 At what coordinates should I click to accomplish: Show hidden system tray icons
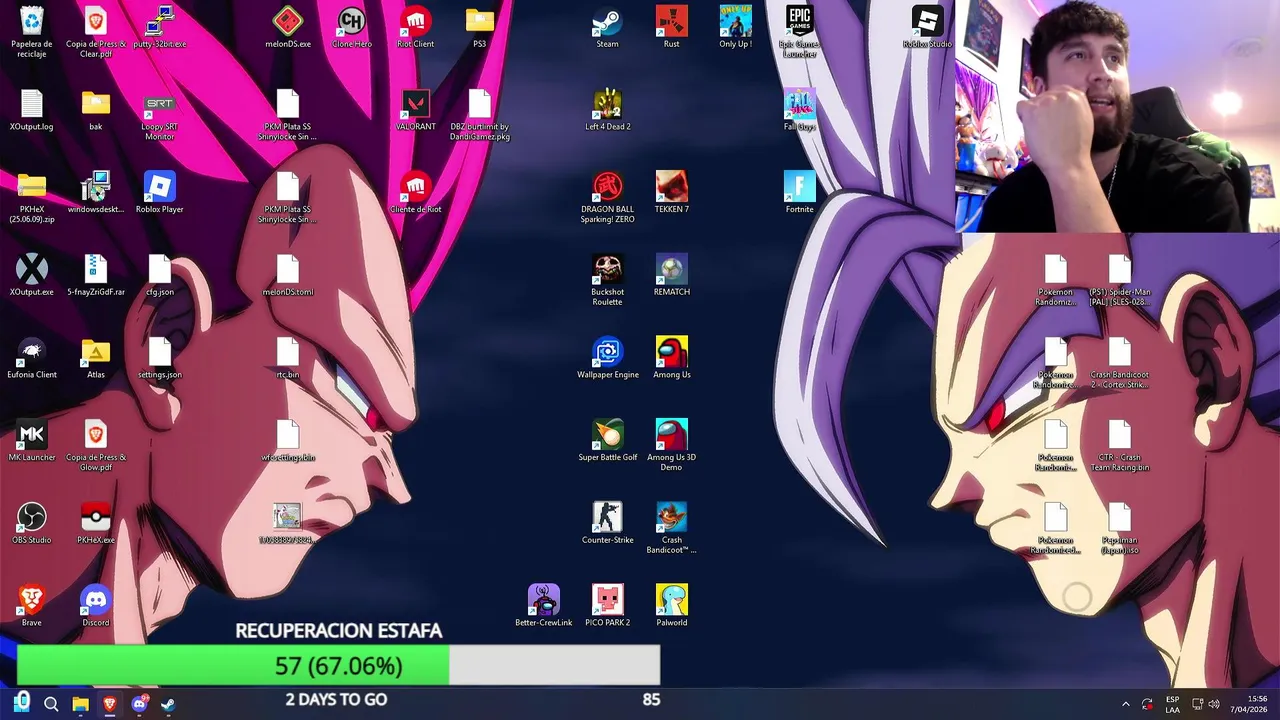pos(1126,704)
